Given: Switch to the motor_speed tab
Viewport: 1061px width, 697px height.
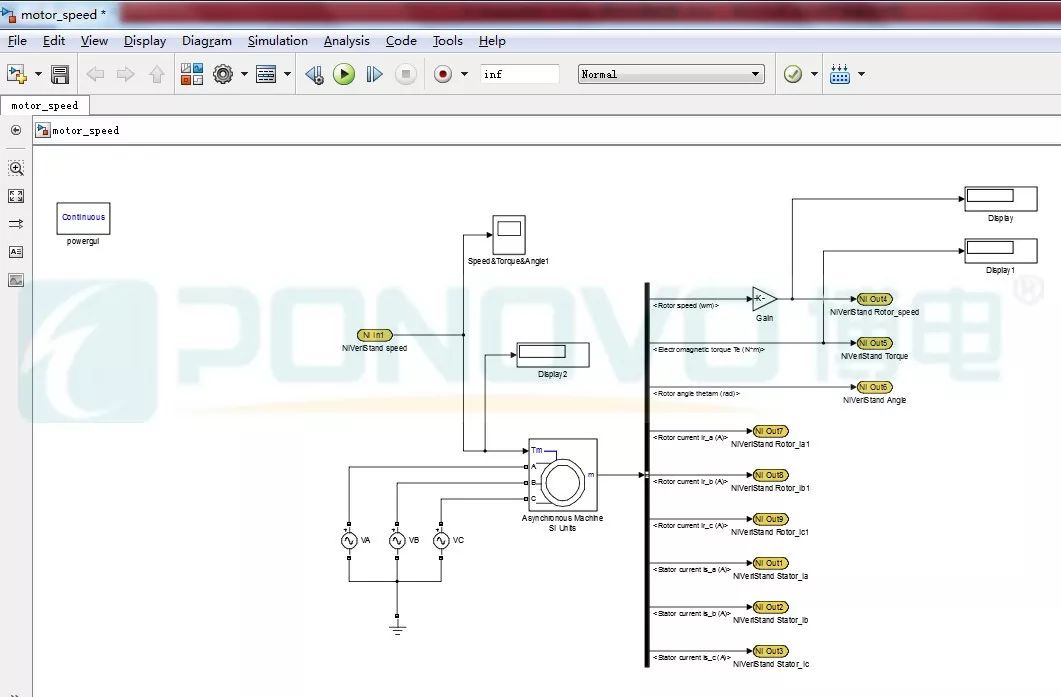Looking at the screenshot, I should pos(45,104).
